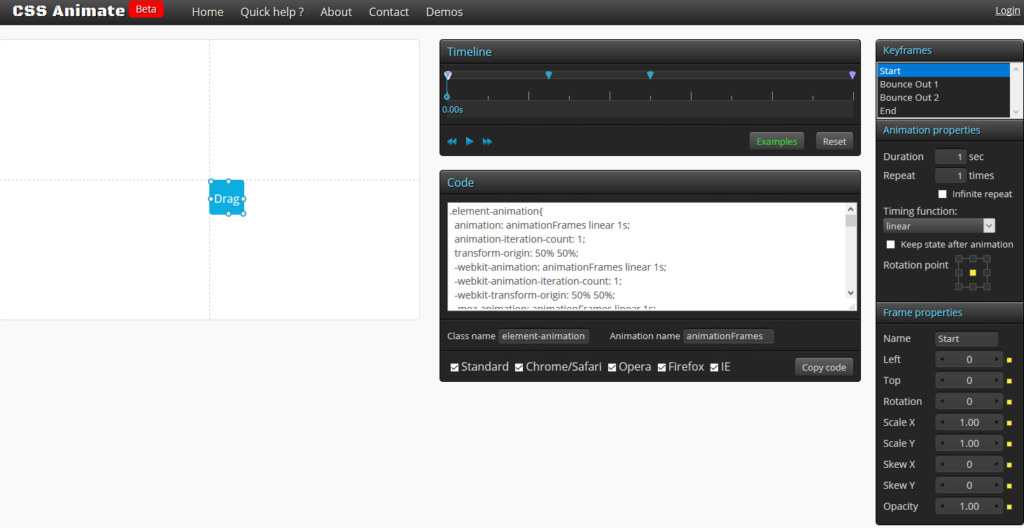Click the yellow square next to Rotation
This screenshot has width=1024, height=528.
click(x=1009, y=402)
